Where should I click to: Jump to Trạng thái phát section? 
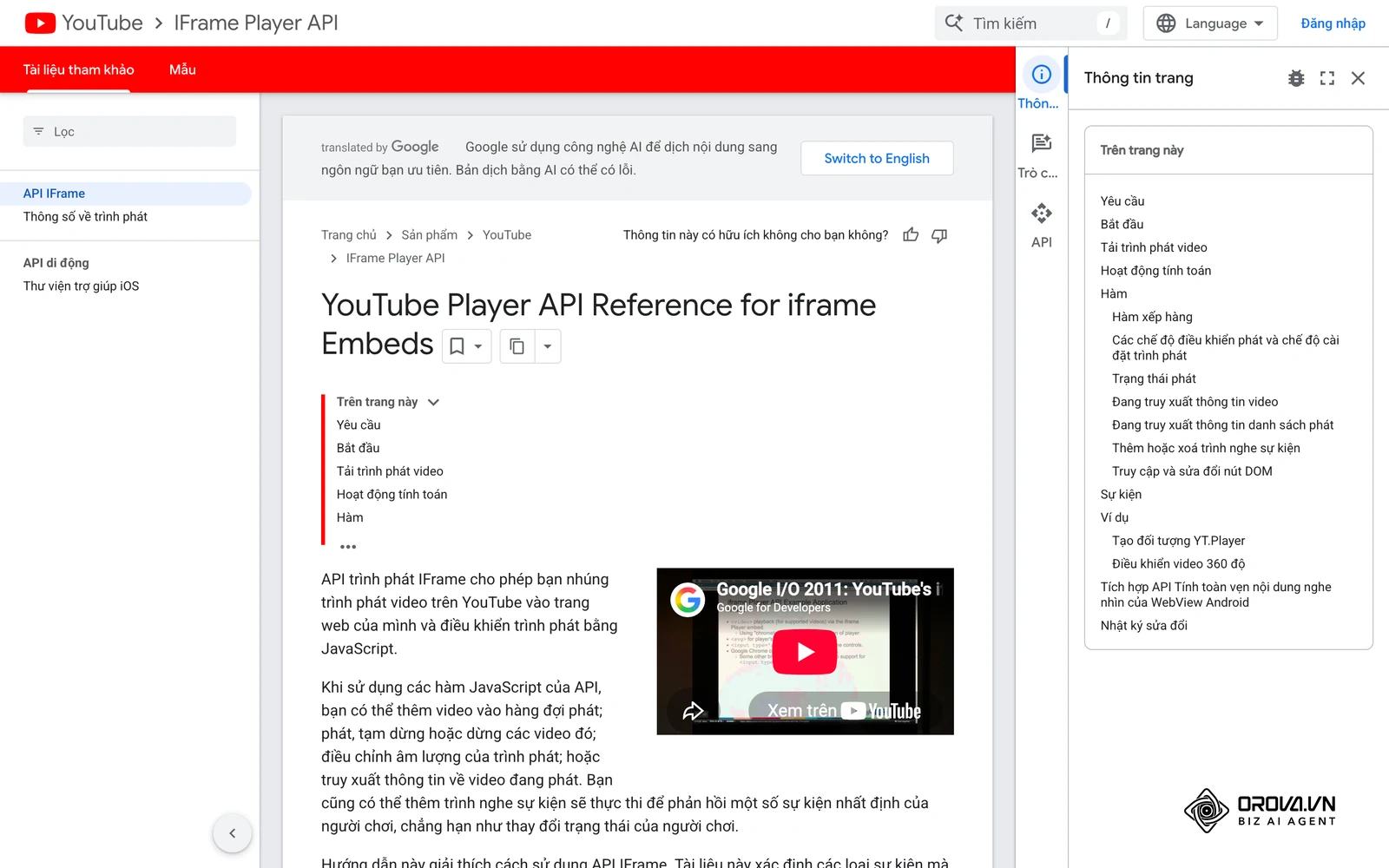click(1154, 378)
